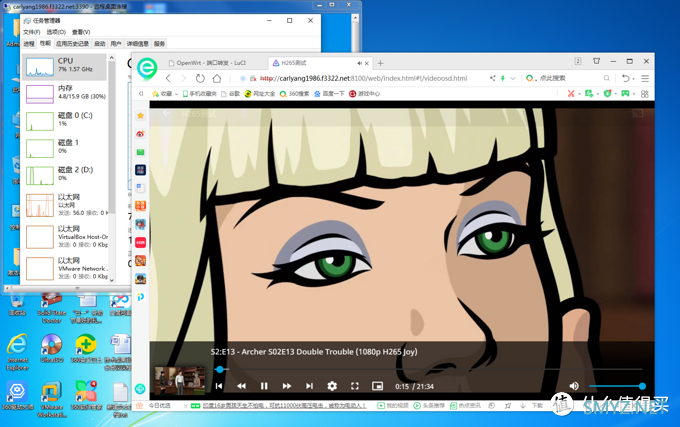Screen dimensions: 680x427
Task: Mute the video player volume
Action: tap(574, 386)
